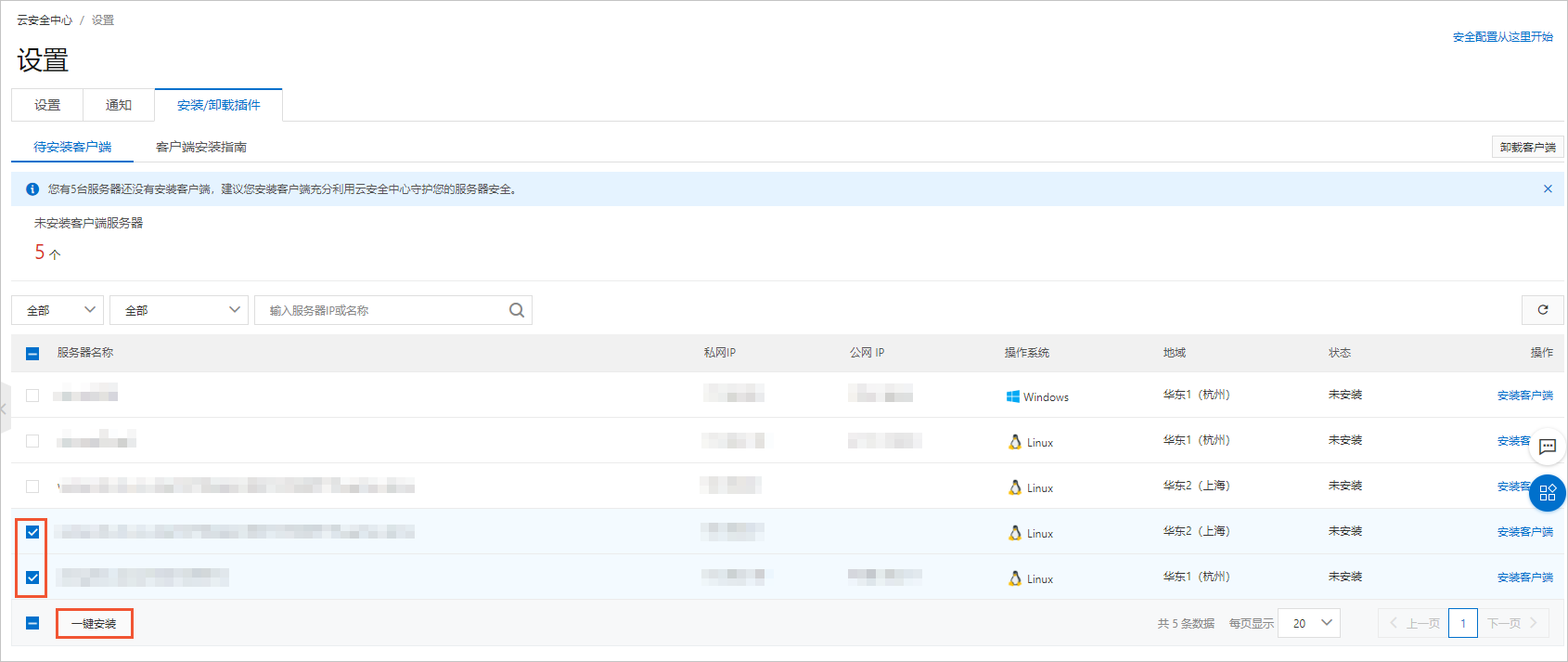Select the 安装/卸载插件 tab
This screenshot has height=662, width=1568.
coord(219,105)
